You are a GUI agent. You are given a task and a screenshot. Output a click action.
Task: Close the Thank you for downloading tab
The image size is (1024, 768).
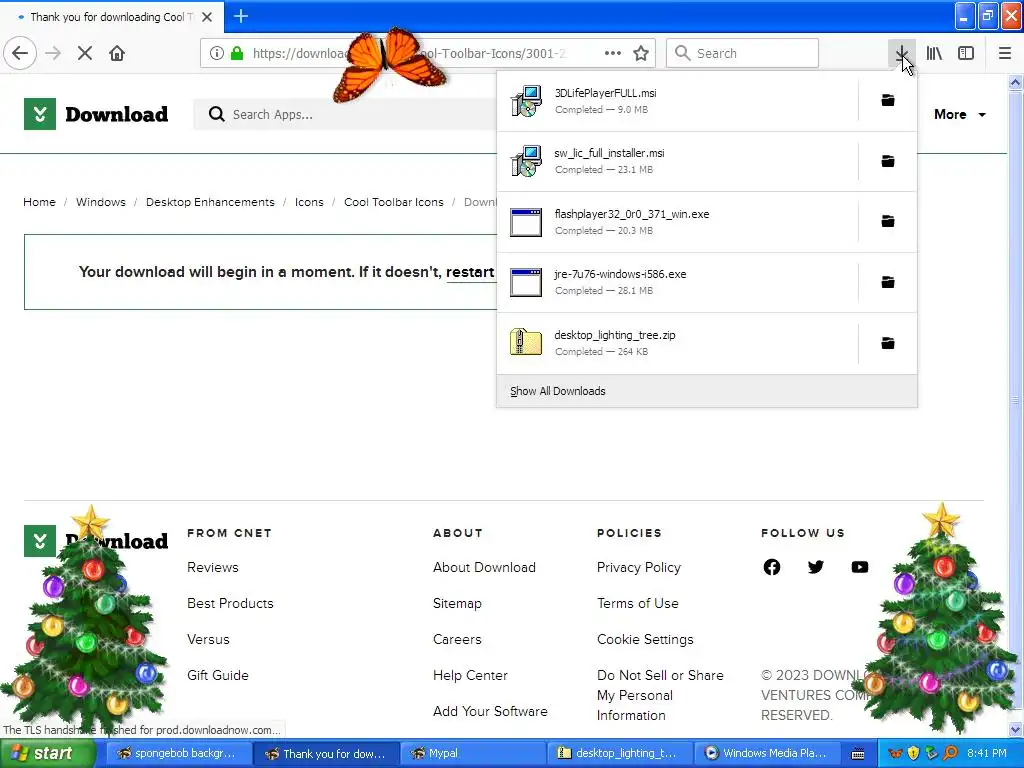207,17
